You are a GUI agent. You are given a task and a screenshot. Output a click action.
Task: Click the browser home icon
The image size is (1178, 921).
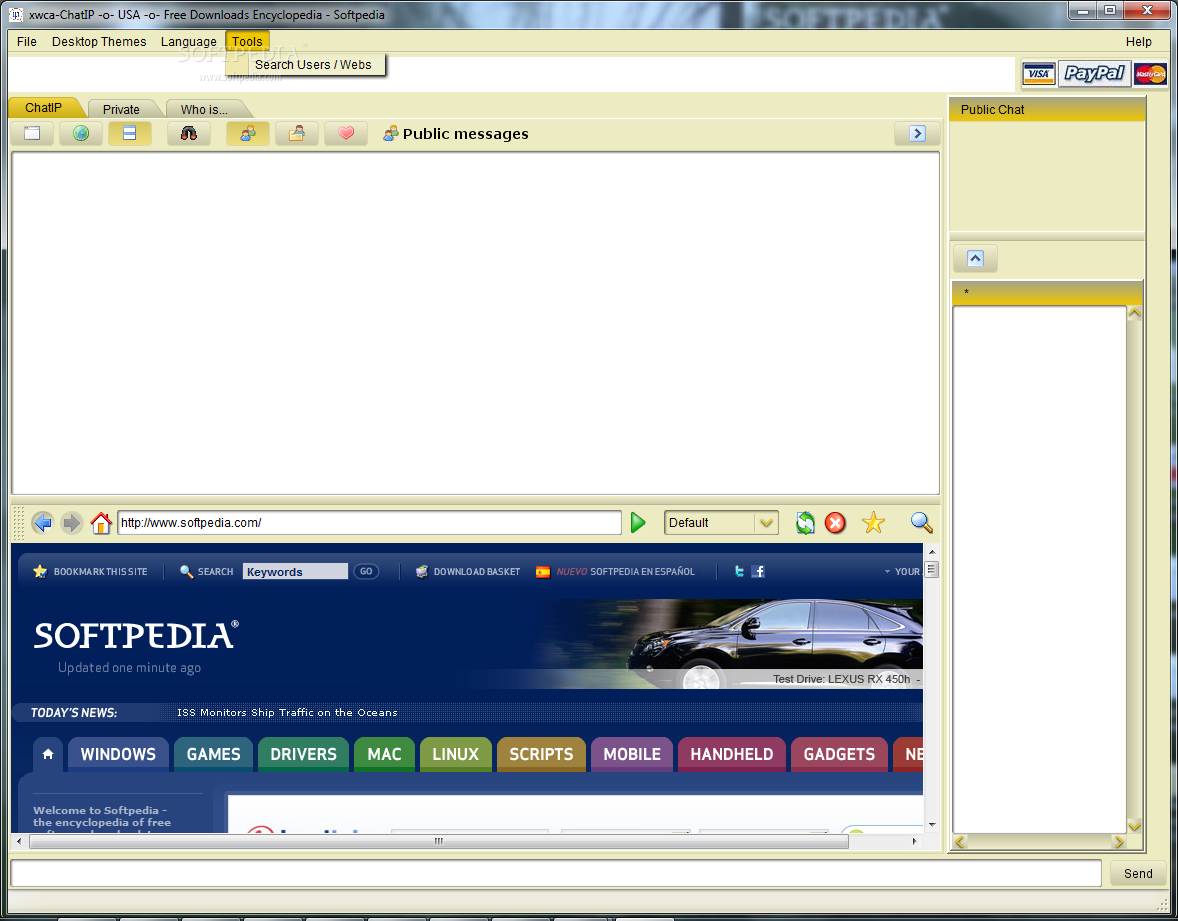click(x=101, y=522)
